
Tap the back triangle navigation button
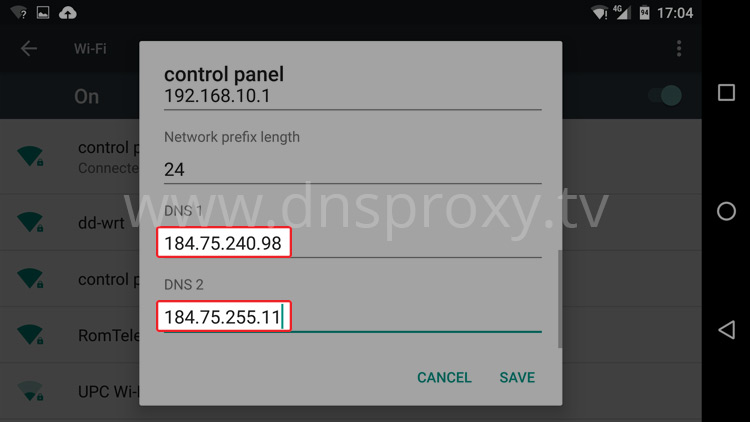point(727,330)
